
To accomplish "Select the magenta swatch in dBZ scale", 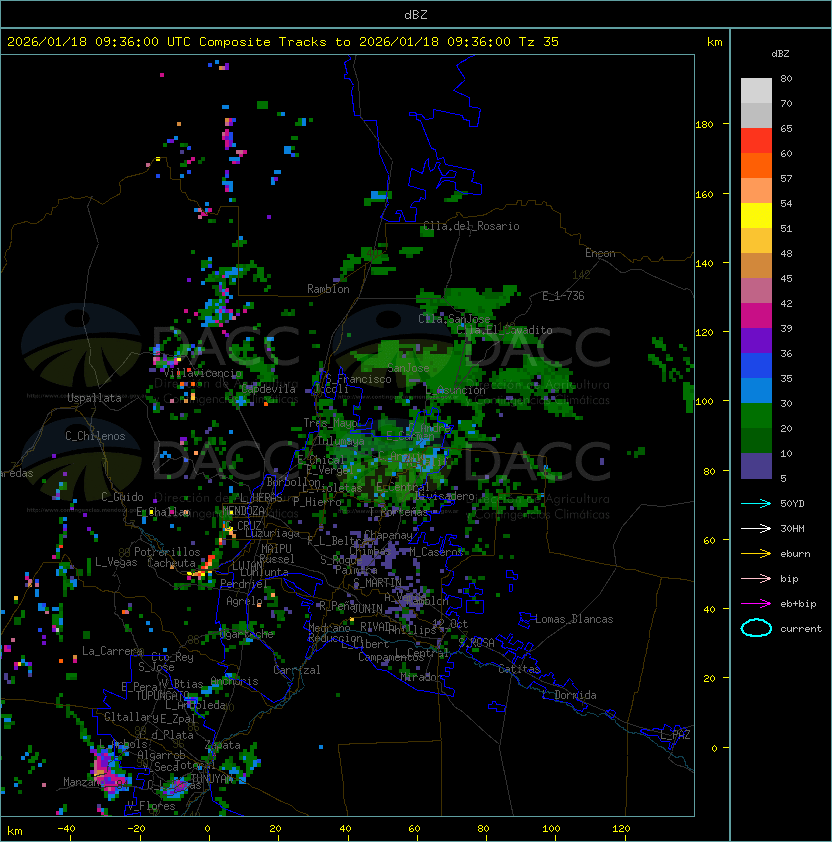I will coord(756,316).
